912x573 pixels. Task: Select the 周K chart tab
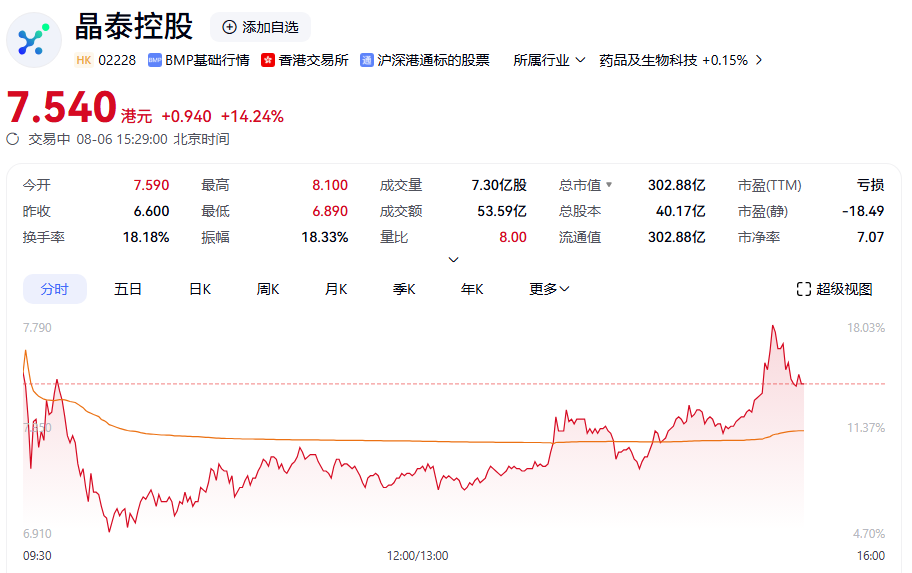pyautogui.click(x=268, y=289)
